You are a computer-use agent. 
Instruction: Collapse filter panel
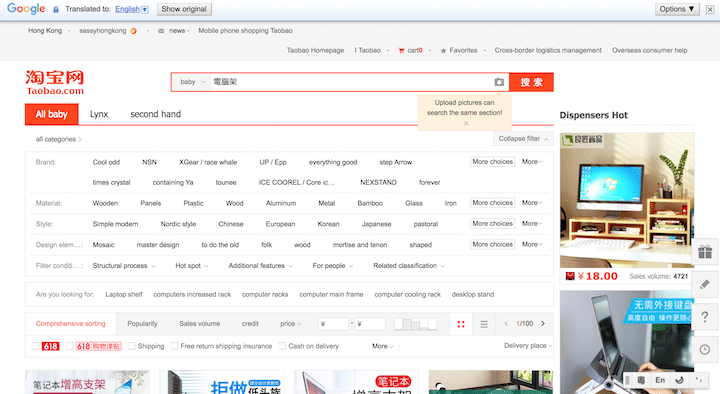523,139
